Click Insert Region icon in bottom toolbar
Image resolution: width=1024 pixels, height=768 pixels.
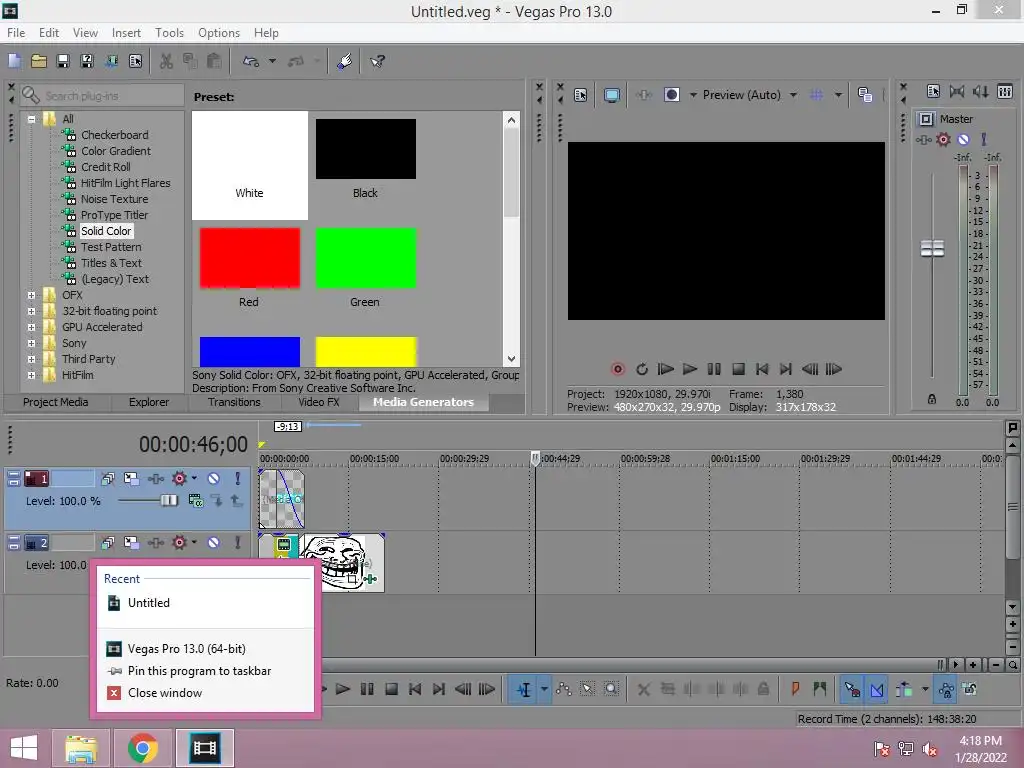tap(820, 689)
